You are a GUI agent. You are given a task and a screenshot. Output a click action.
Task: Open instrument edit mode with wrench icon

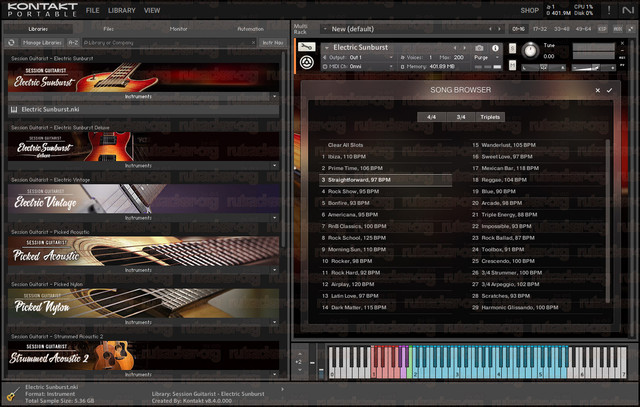[306, 47]
